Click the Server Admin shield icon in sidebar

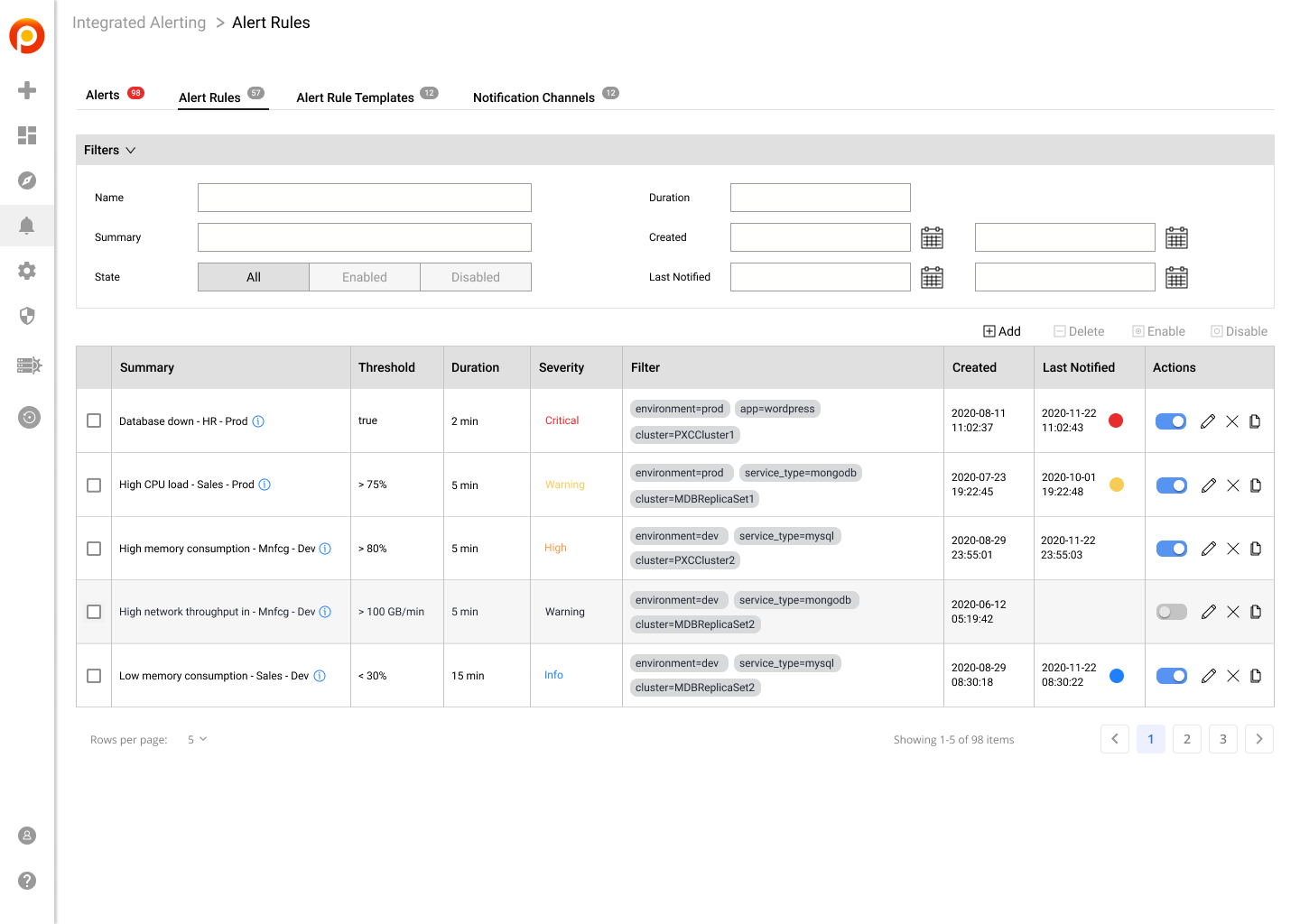pos(27,316)
